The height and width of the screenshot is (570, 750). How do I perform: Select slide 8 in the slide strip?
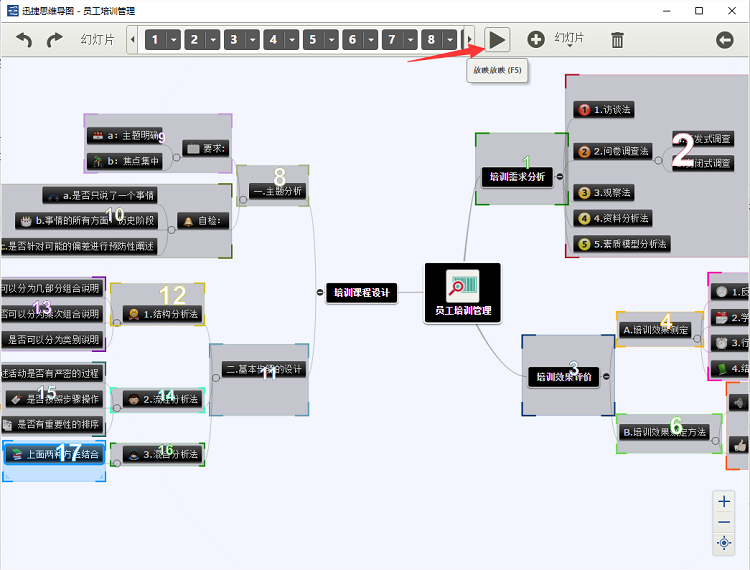432,40
